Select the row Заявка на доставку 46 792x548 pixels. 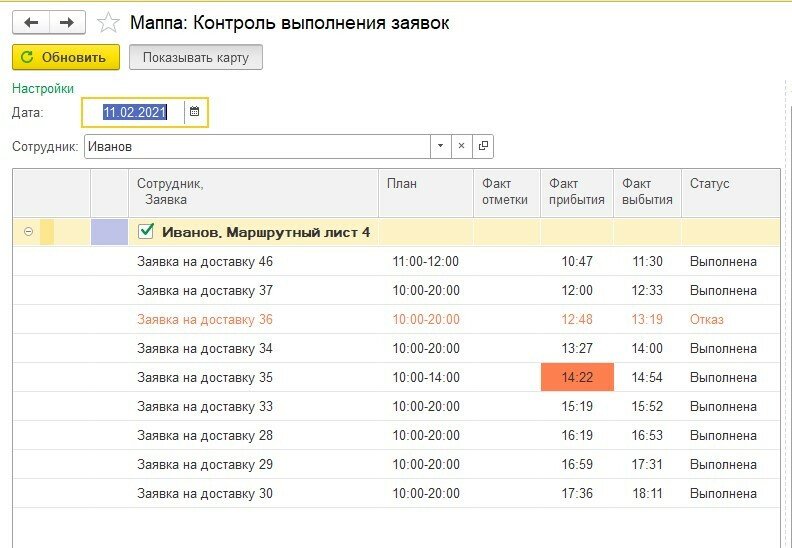[205, 262]
